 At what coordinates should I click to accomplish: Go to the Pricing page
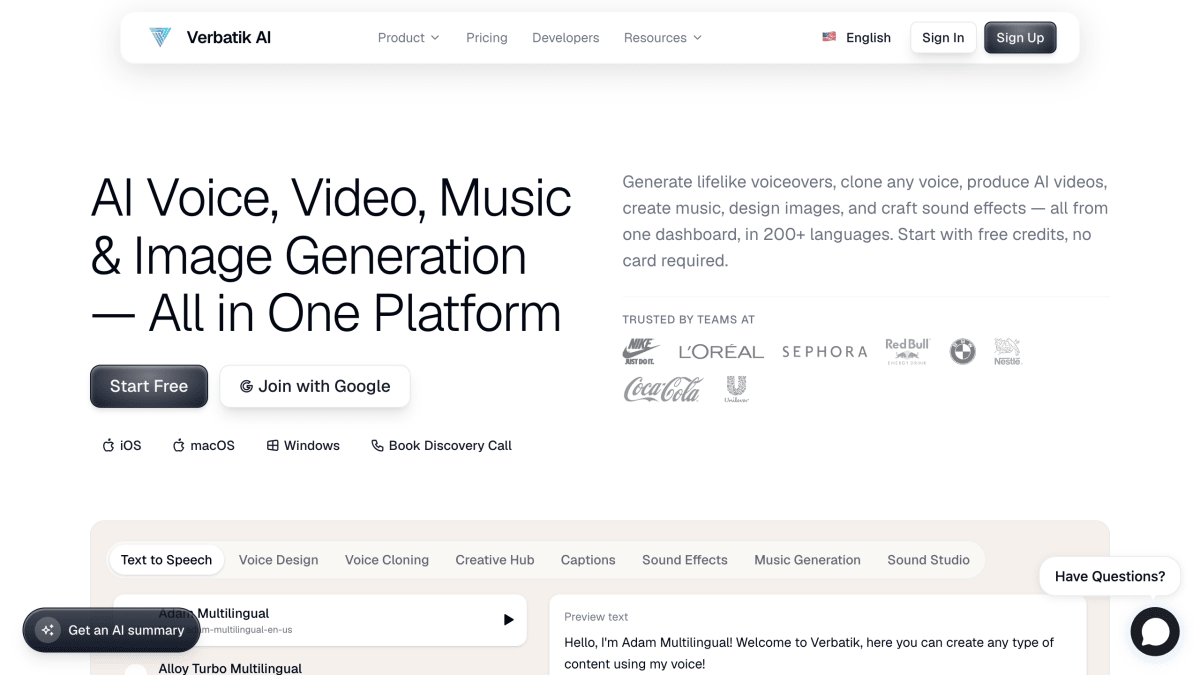coord(487,38)
